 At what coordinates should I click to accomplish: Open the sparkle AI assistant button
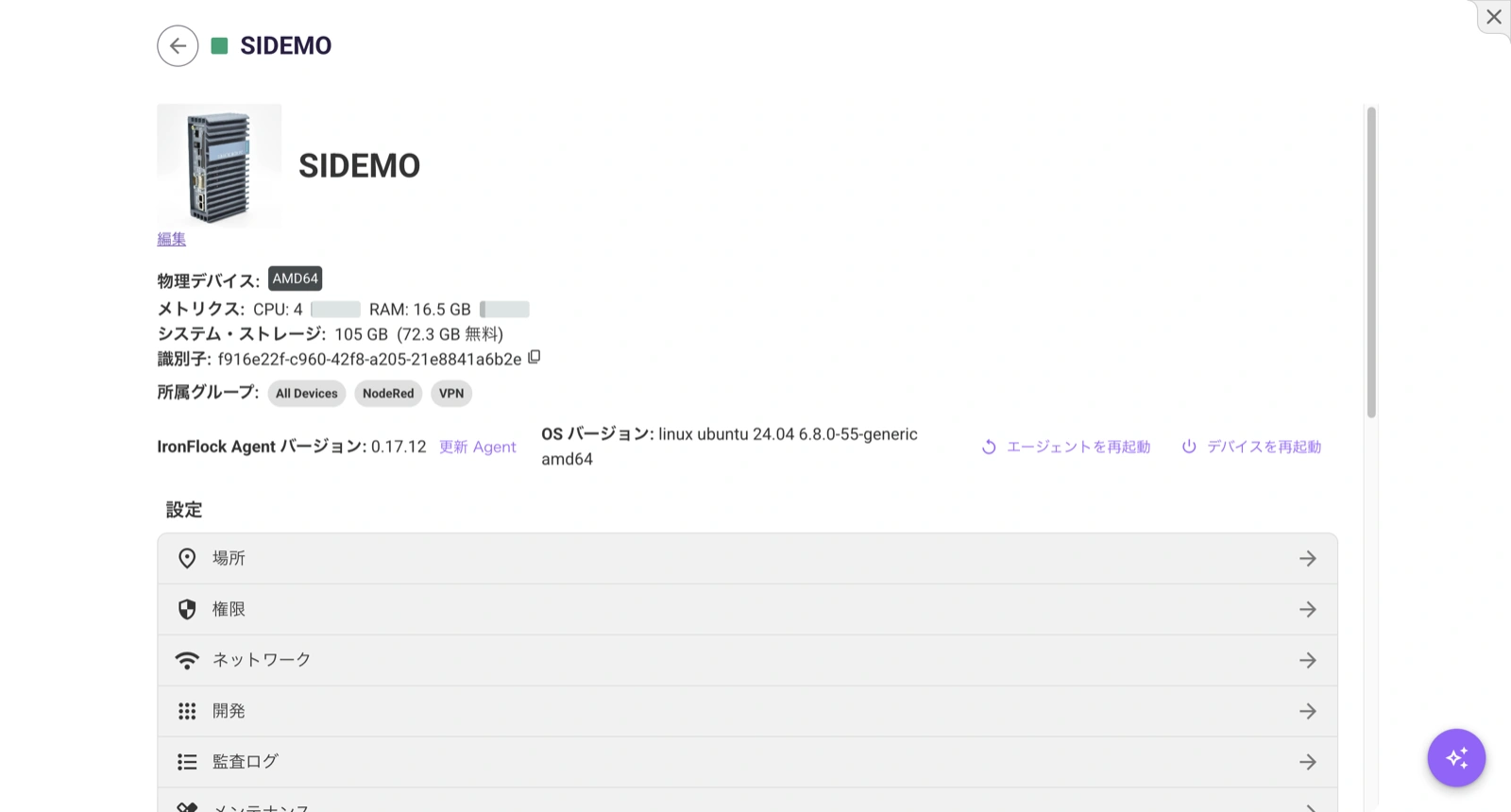coord(1456,757)
